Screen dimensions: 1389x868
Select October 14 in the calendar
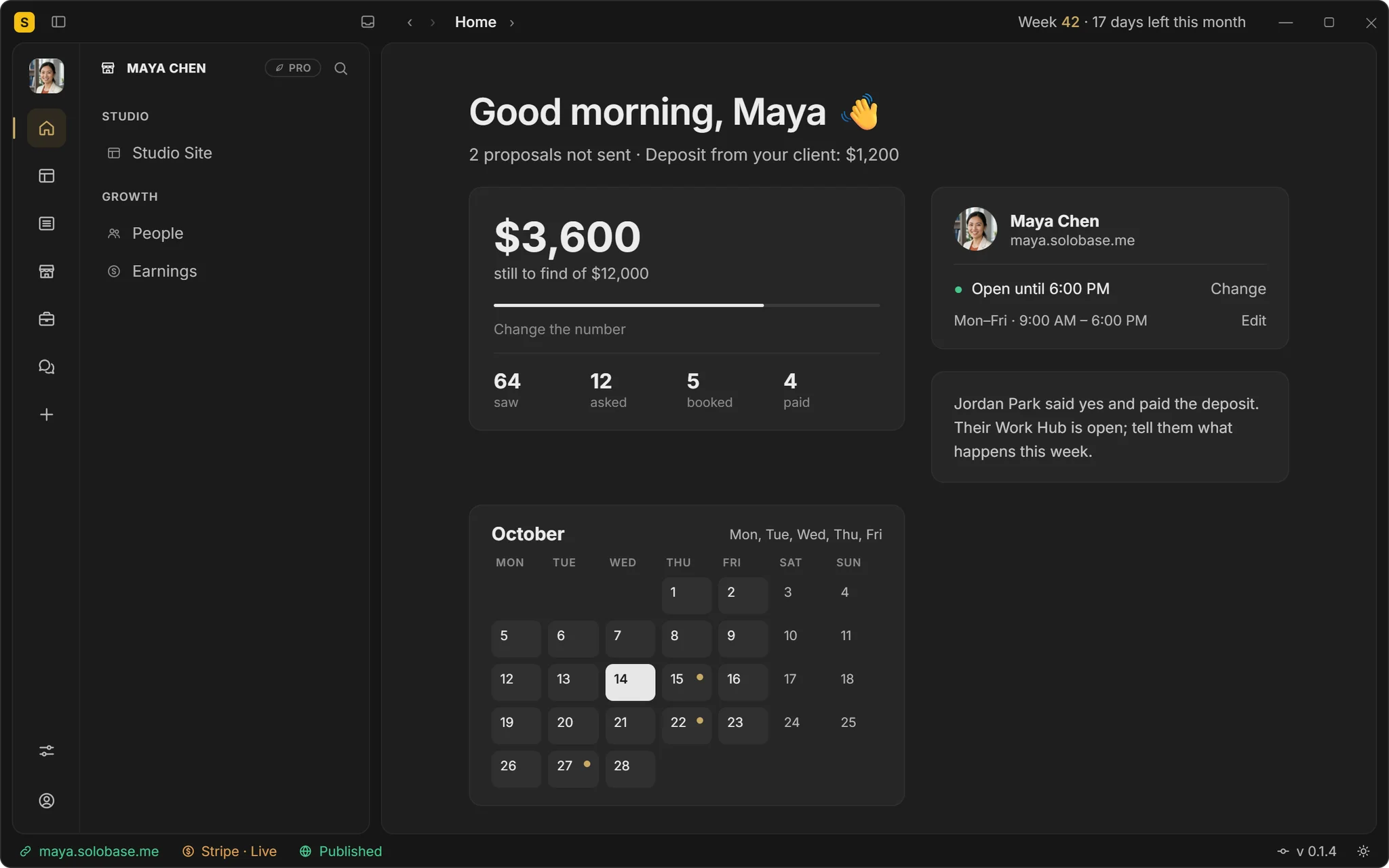pyautogui.click(x=630, y=682)
